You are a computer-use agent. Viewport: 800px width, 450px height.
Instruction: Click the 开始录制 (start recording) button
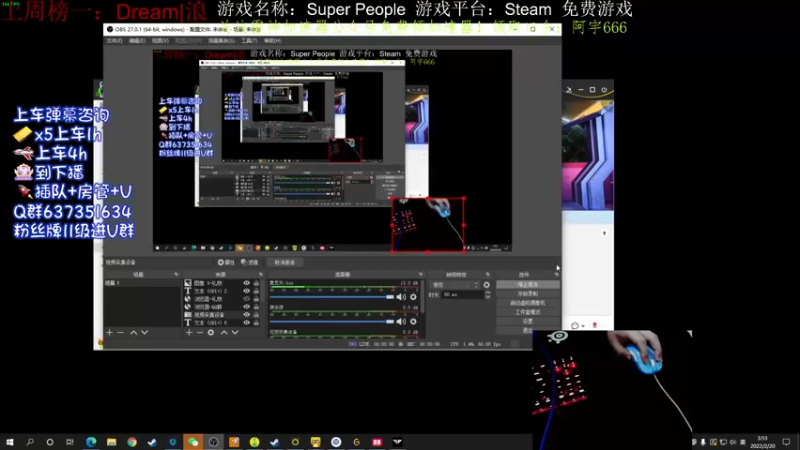pyautogui.click(x=528, y=294)
